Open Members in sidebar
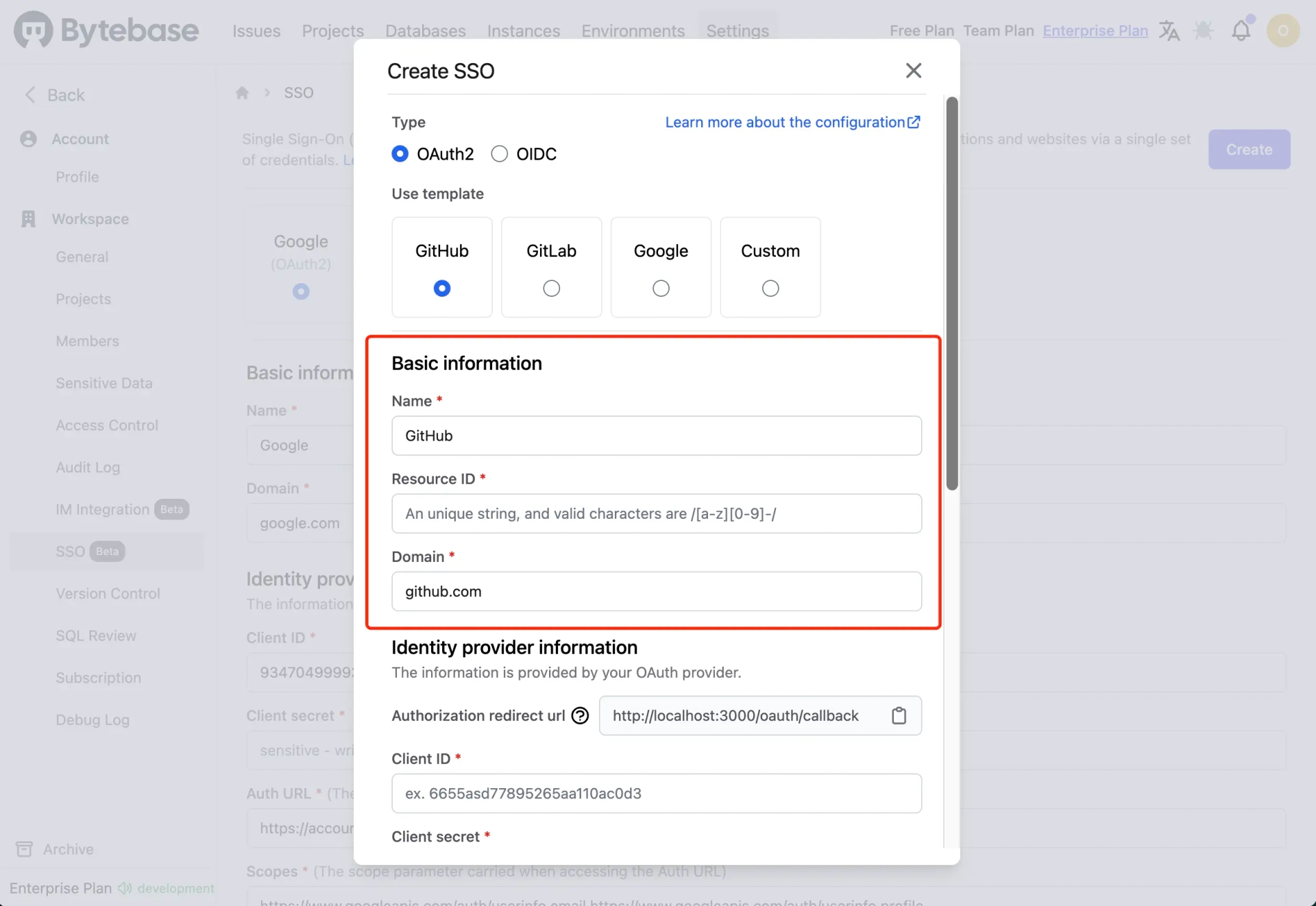Image resolution: width=1316 pixels, height=906 pixels. click(88, 341)
